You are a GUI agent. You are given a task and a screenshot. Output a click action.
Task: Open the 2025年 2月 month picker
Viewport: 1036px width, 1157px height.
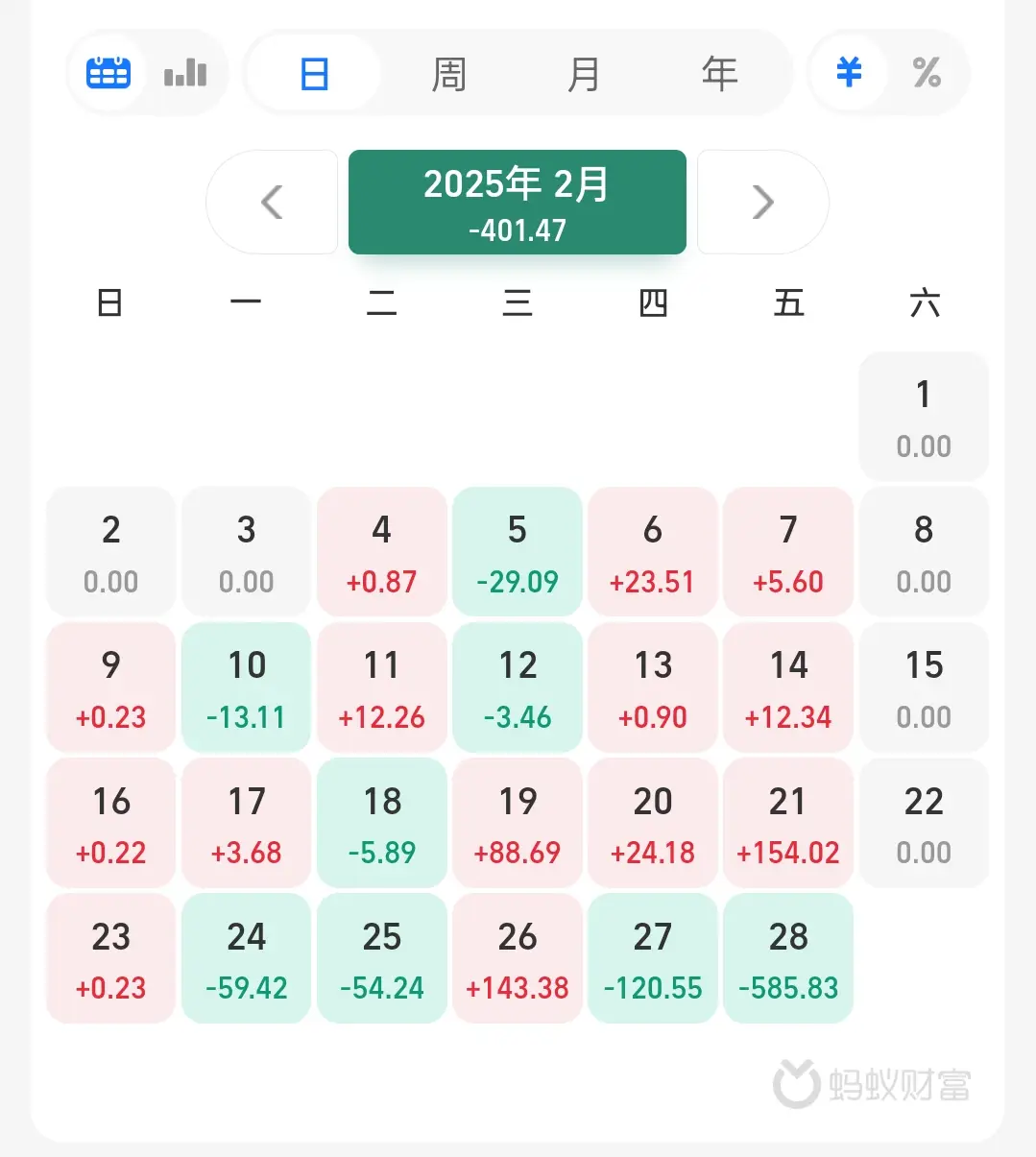click(517, 203)
